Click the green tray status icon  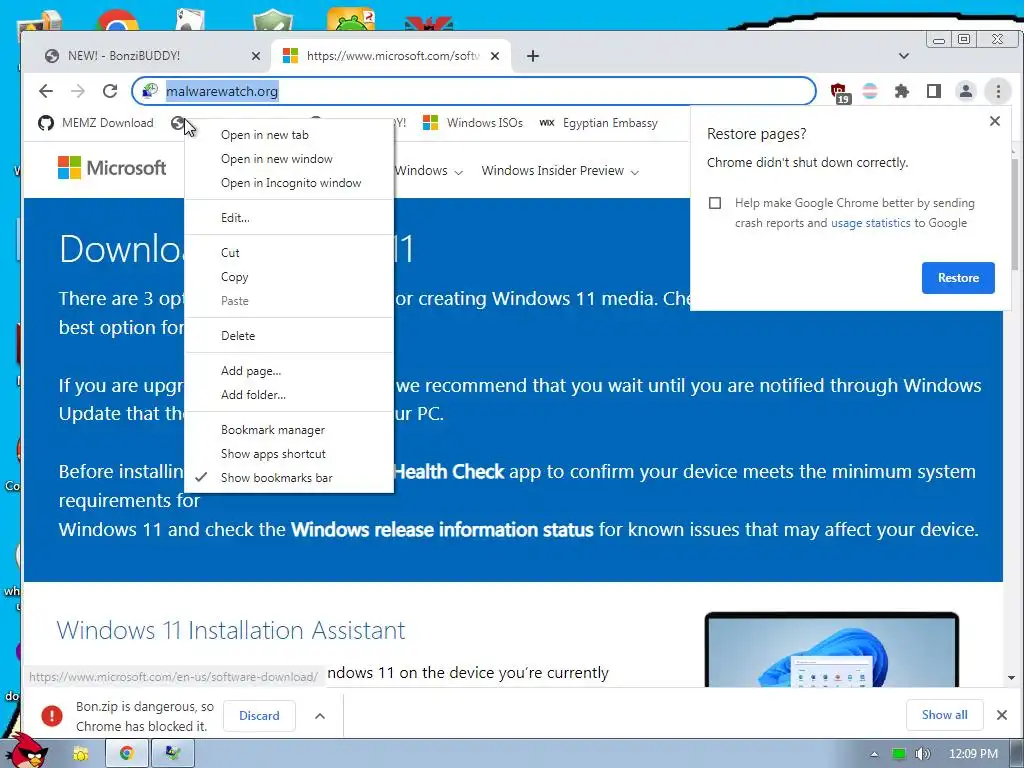(899, 754)
